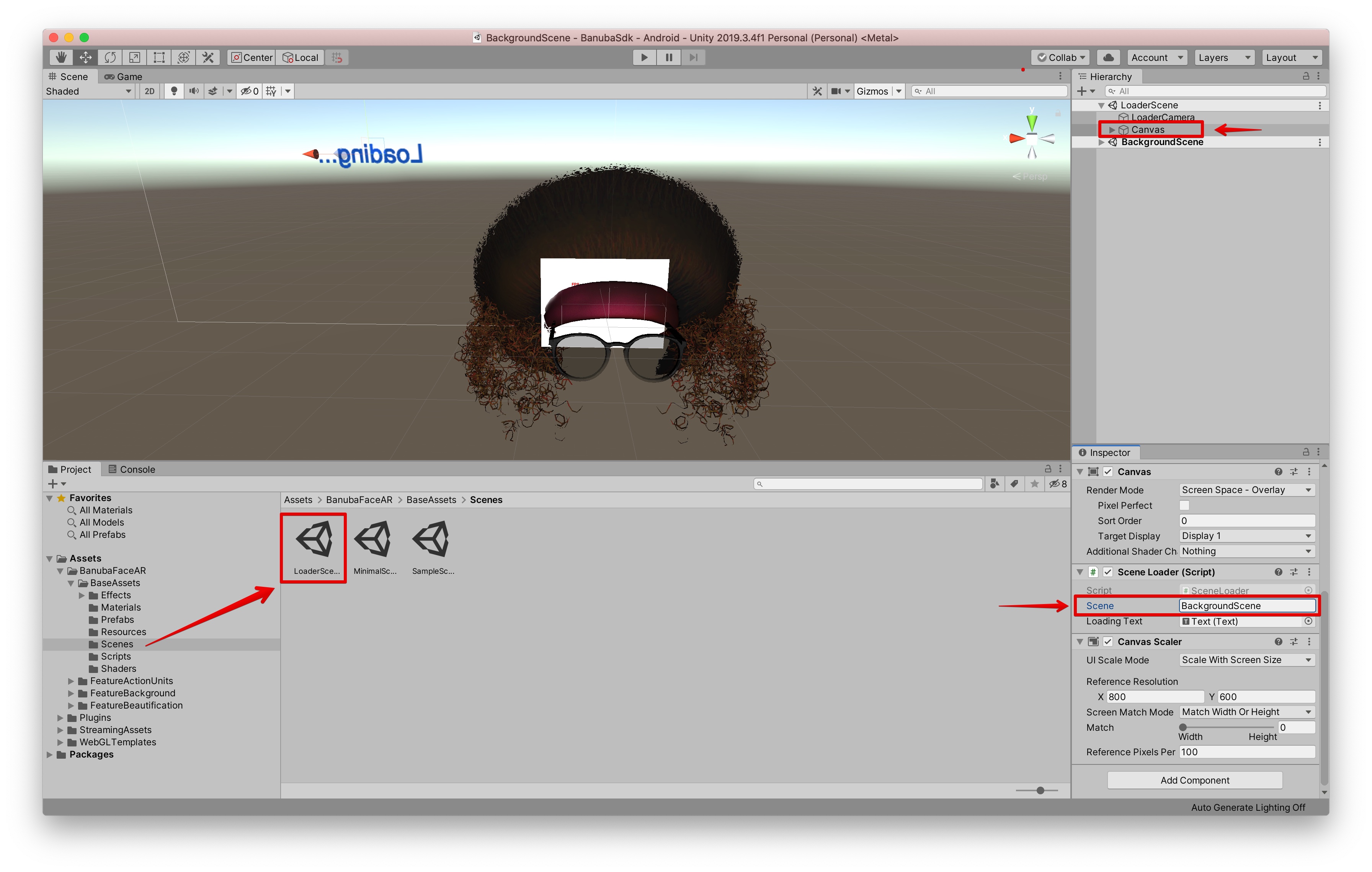Open Layers dropdown

coord(1224,57)
